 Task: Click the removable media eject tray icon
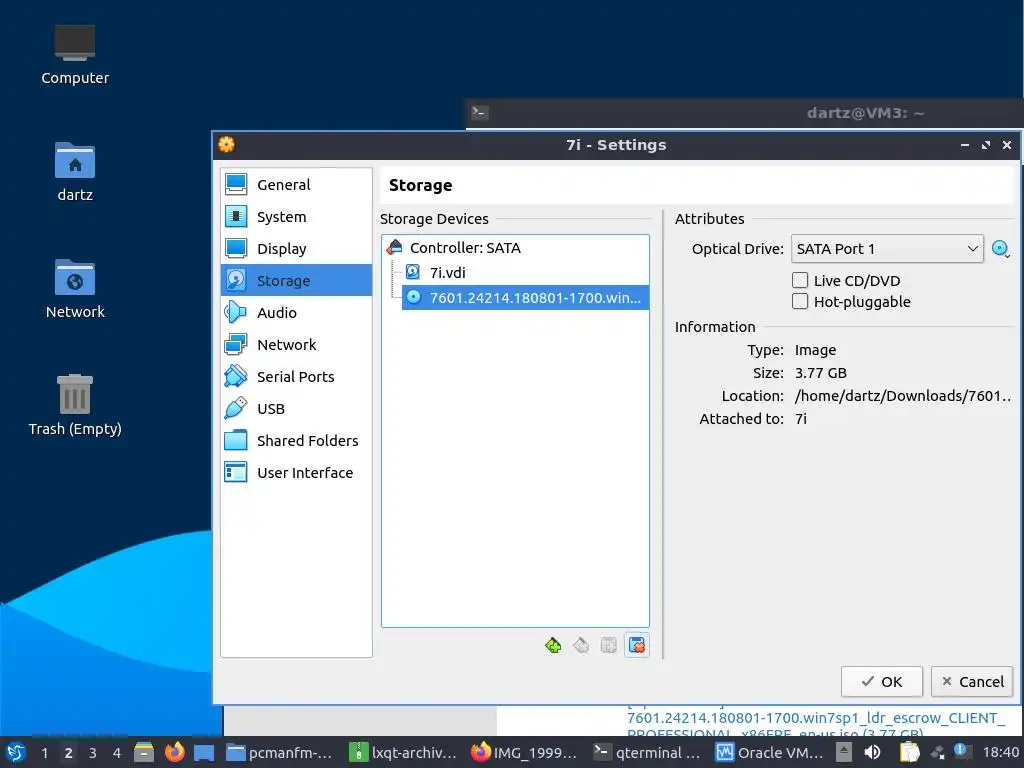844,753
